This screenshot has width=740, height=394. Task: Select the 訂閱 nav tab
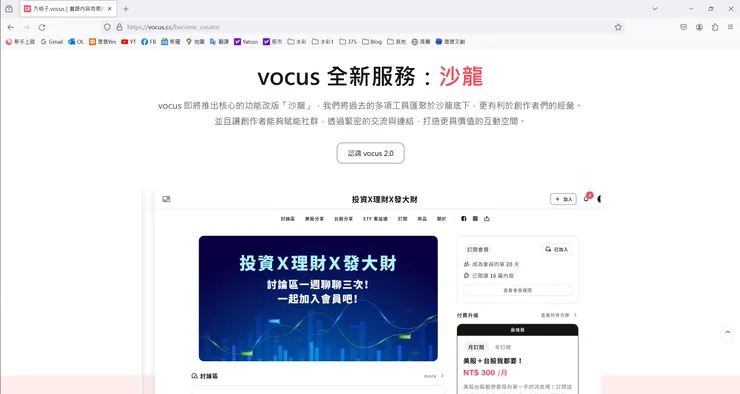coord(403,219)
